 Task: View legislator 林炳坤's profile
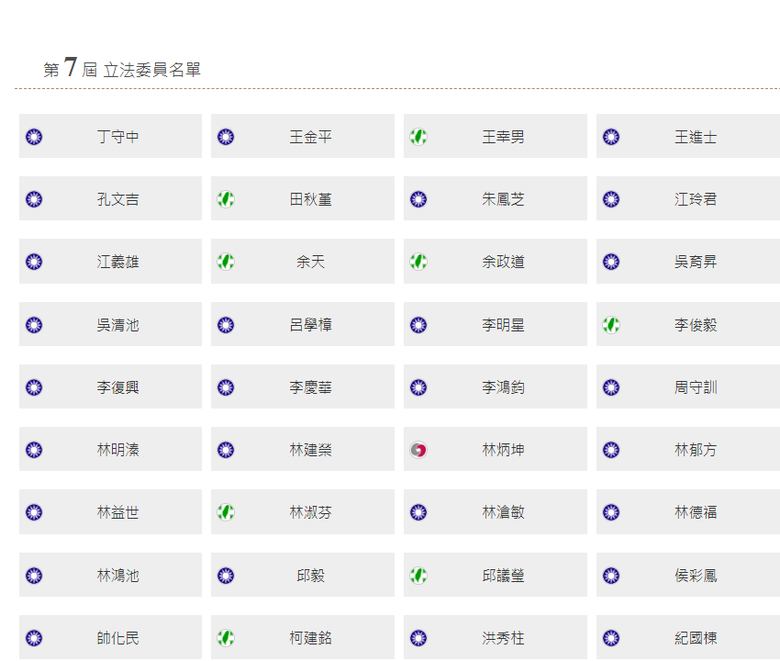(503, 450)
